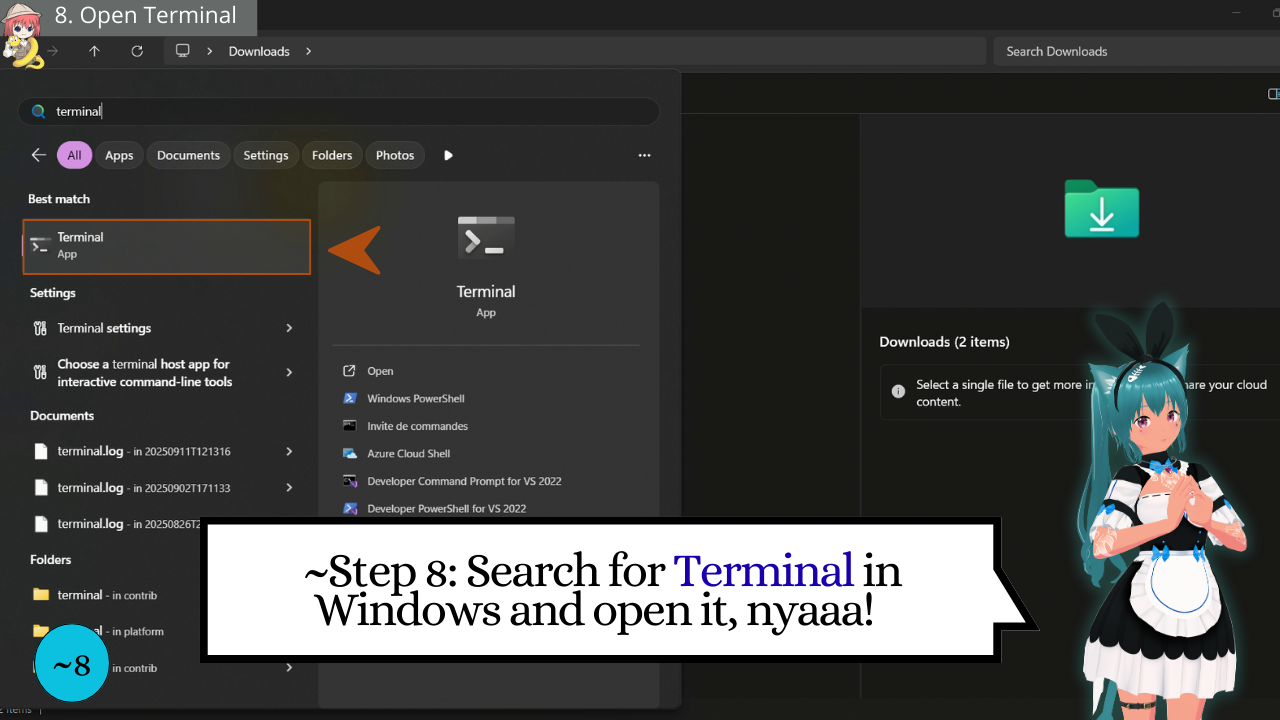Image resolution: width=1280 pixels, height=720 pixels.
Task: Show more filter tabs with play arrow
Action: pos(448,155)
